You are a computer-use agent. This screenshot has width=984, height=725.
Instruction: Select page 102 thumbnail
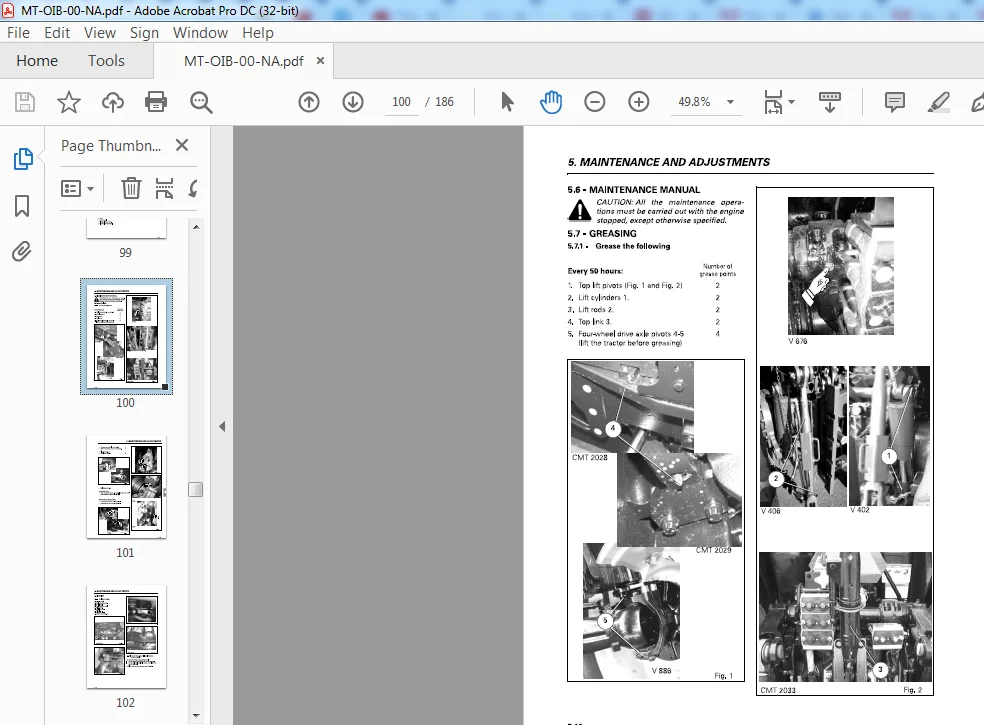coord(126,636)
